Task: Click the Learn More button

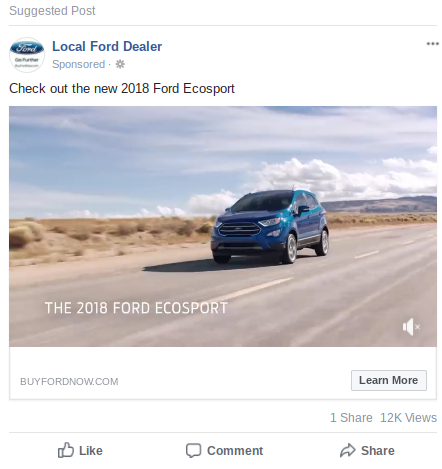Action: point(389,380)
